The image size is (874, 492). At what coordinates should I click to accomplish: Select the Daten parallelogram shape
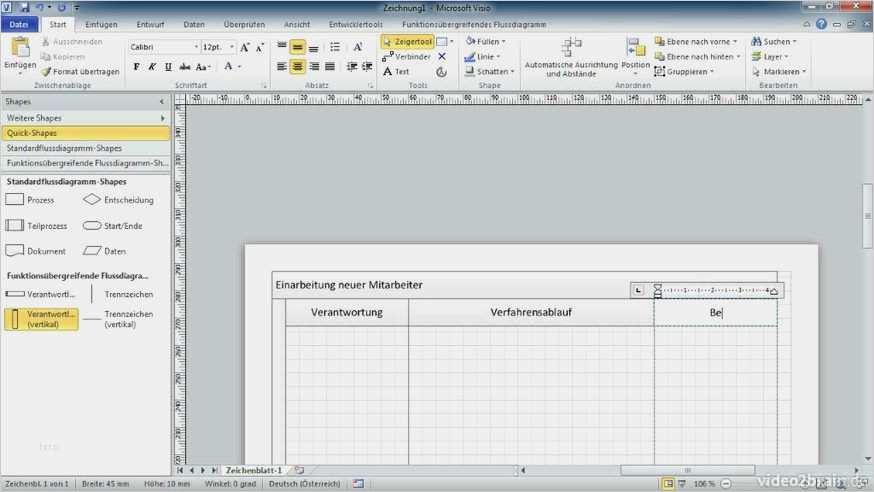tap(104, 251)
